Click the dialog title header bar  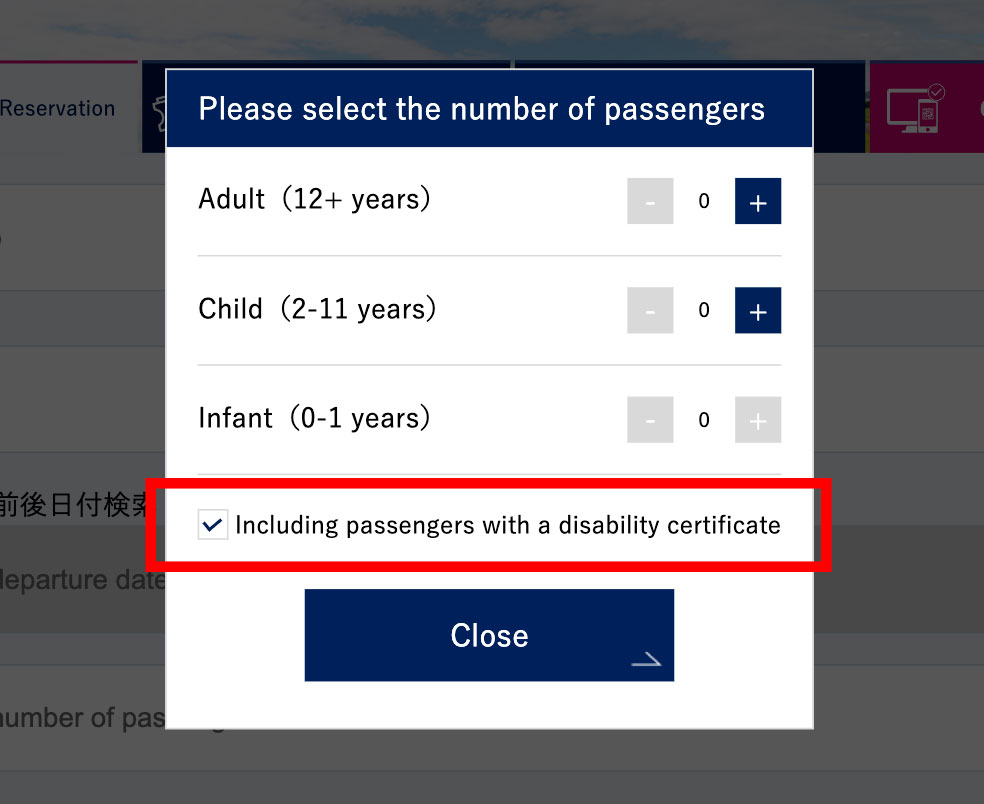click(x=489, y=109)
